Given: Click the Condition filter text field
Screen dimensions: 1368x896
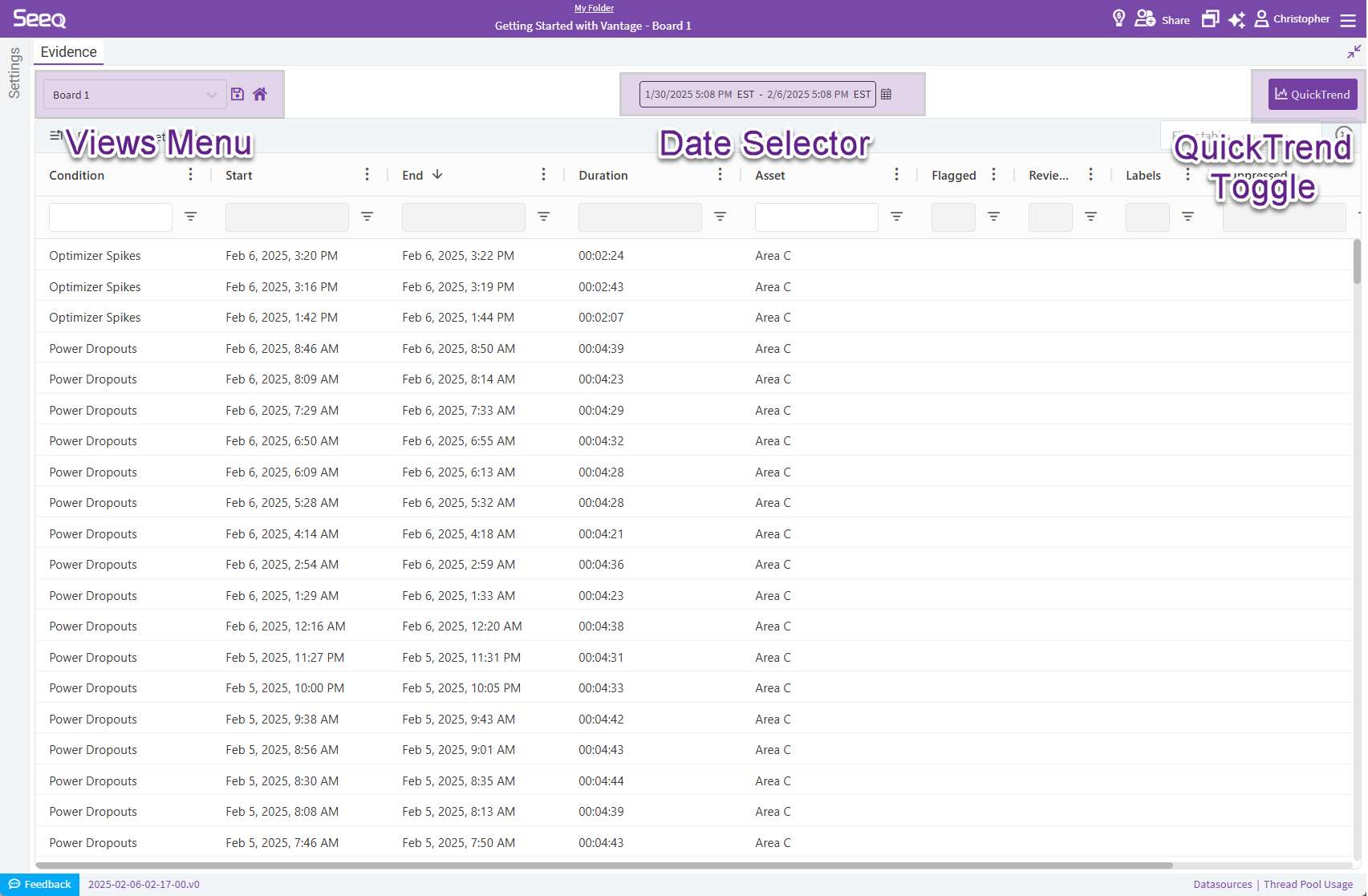Looking at the screenshot, I should [x=110, y=217].
